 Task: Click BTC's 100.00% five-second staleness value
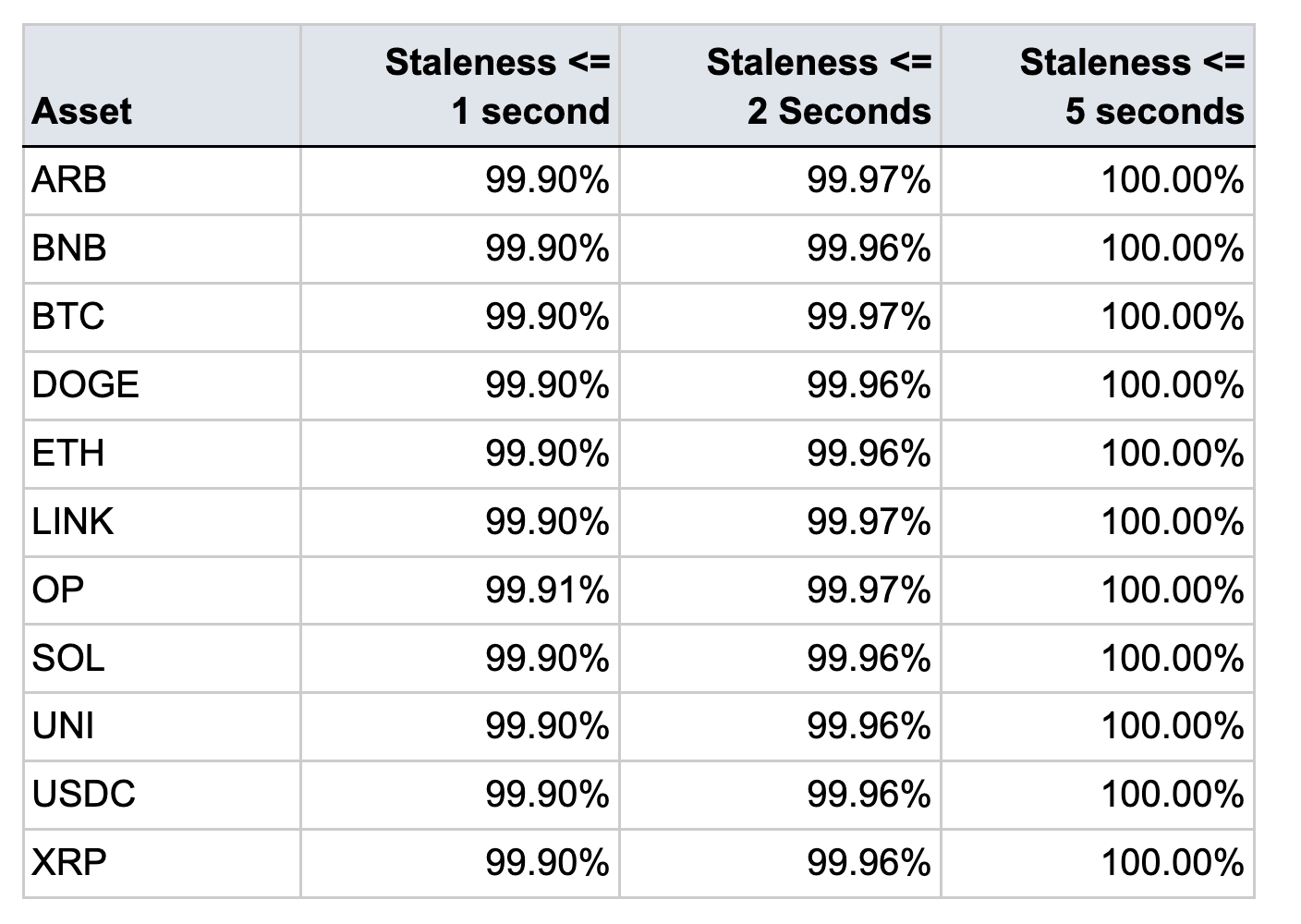pos(1172,316)
